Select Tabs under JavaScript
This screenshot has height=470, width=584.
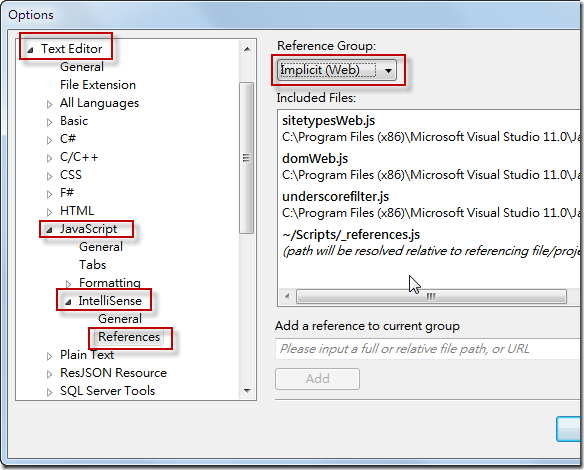(x=92, y=265)
